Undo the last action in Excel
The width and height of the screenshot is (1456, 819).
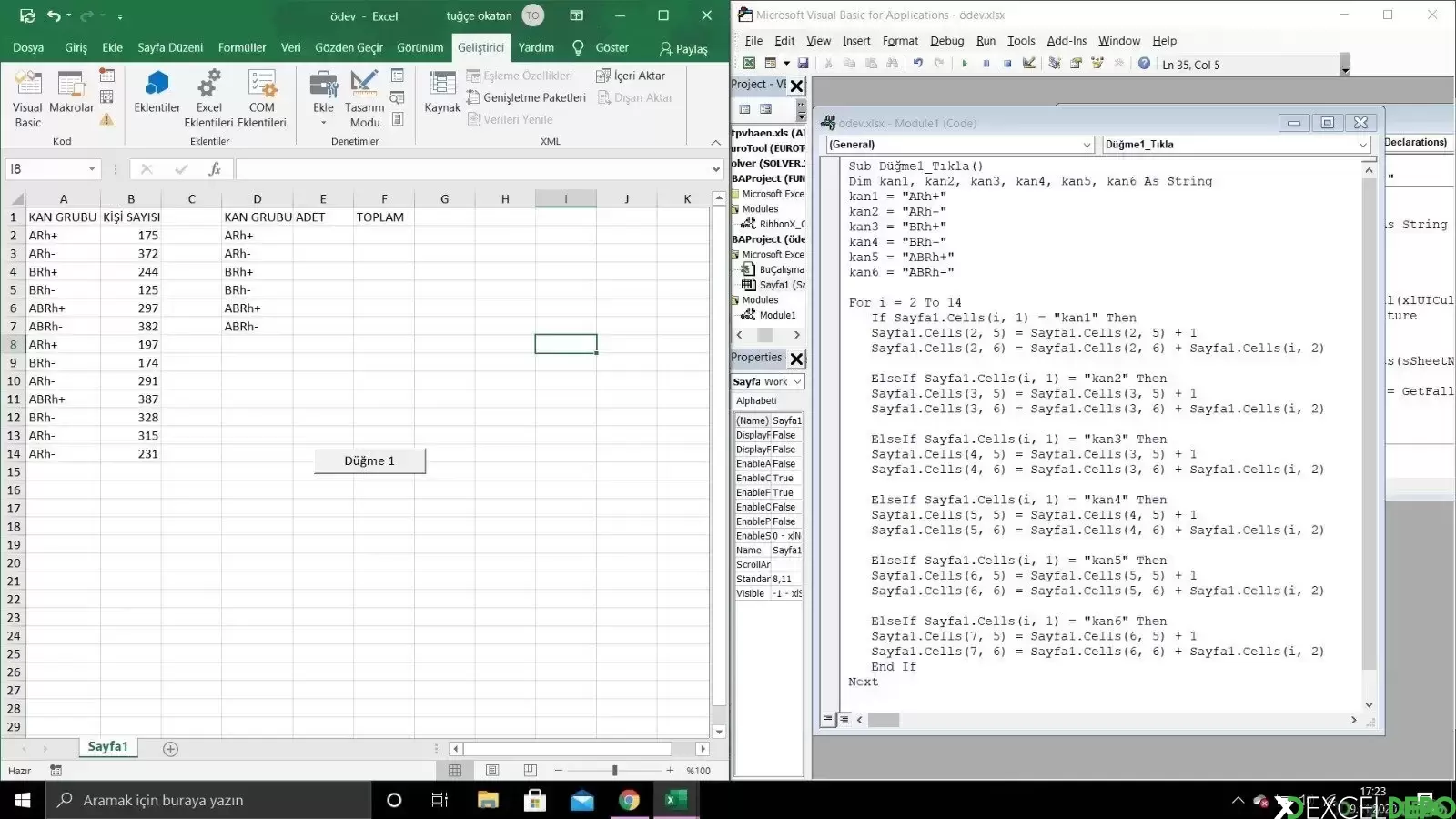[x=54, y=15]
